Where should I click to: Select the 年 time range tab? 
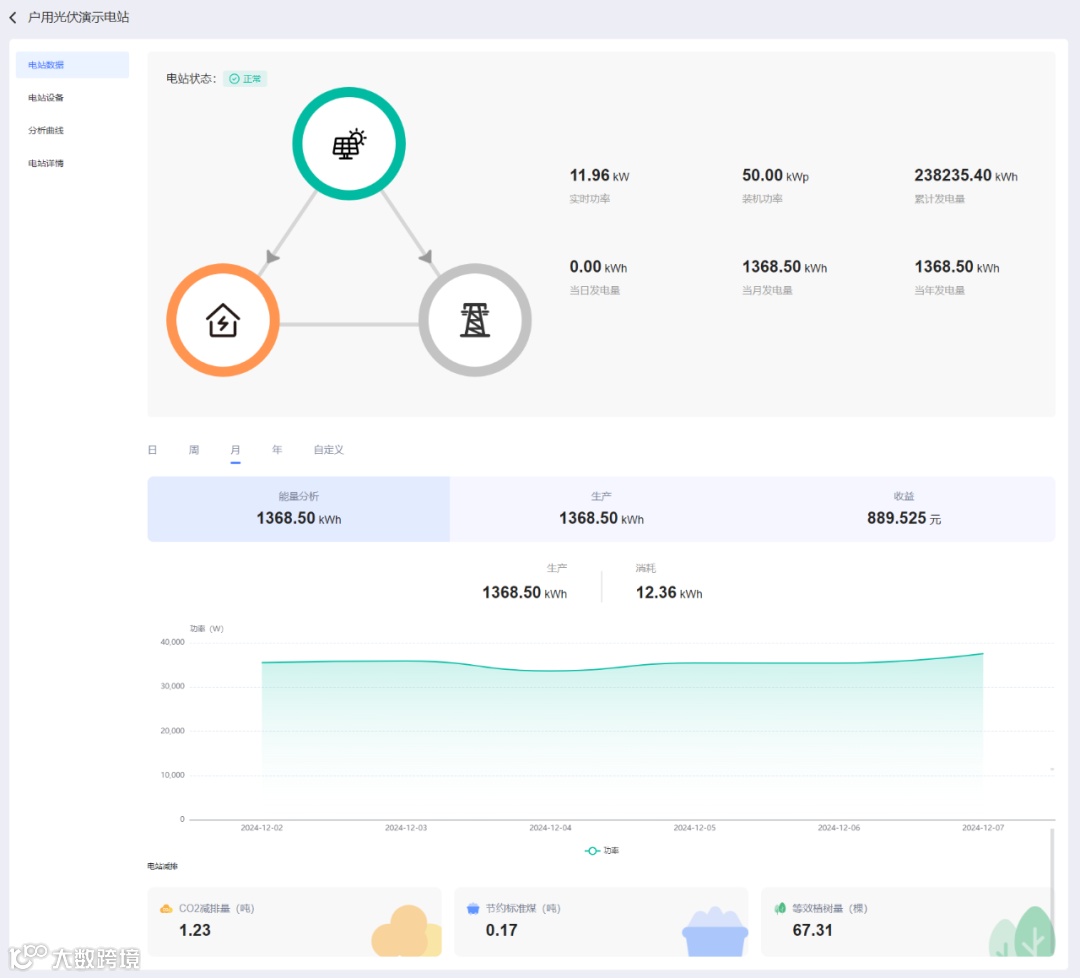click(x=277, y=450)
